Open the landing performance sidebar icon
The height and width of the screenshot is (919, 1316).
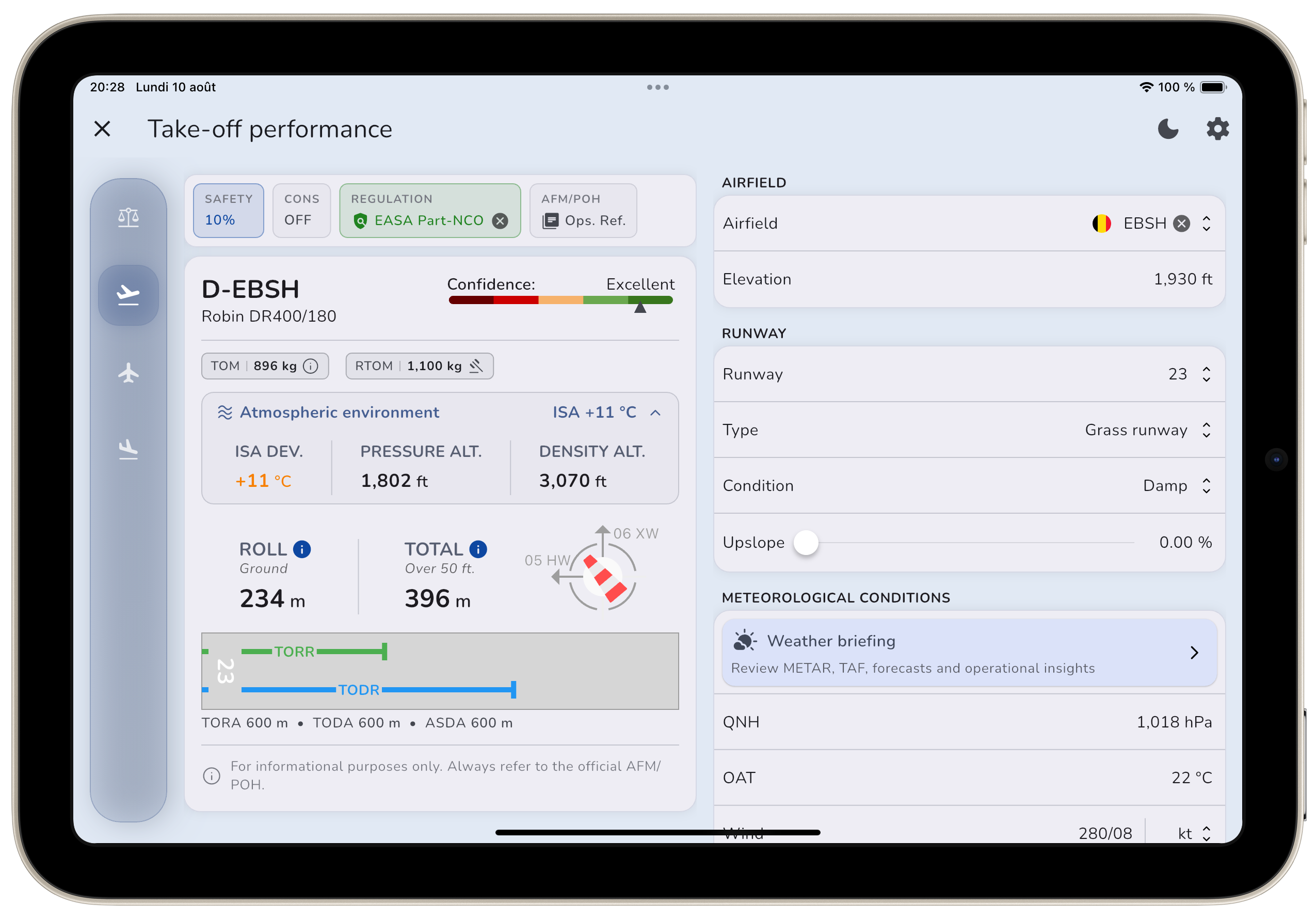pyautogui.click(x=129, y=450)
